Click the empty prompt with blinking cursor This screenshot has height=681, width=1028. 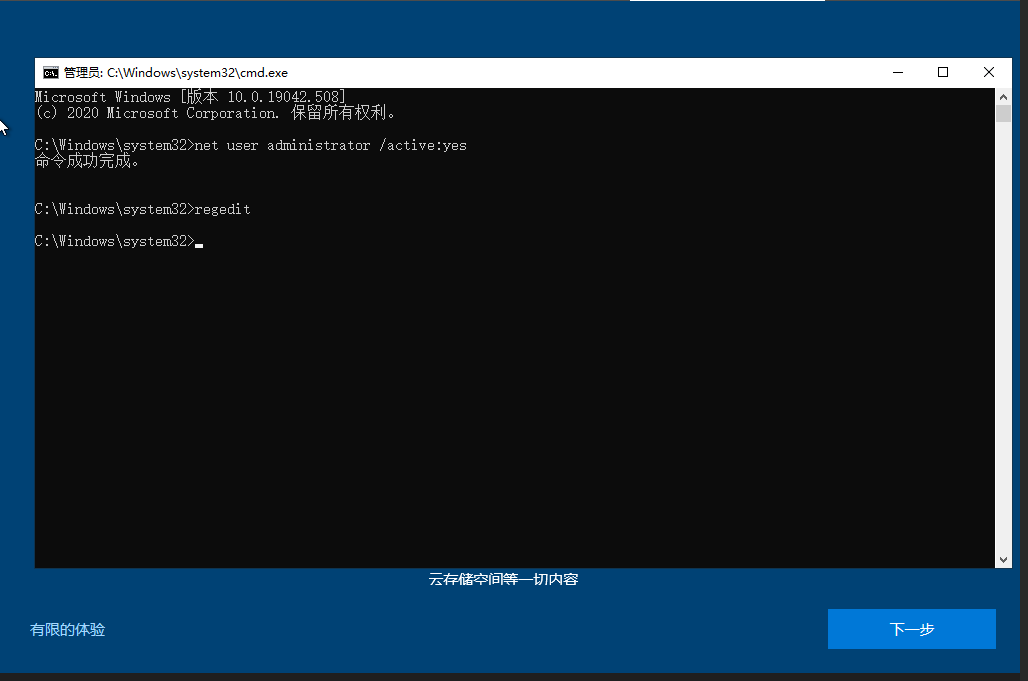click(x=119, y=241)
